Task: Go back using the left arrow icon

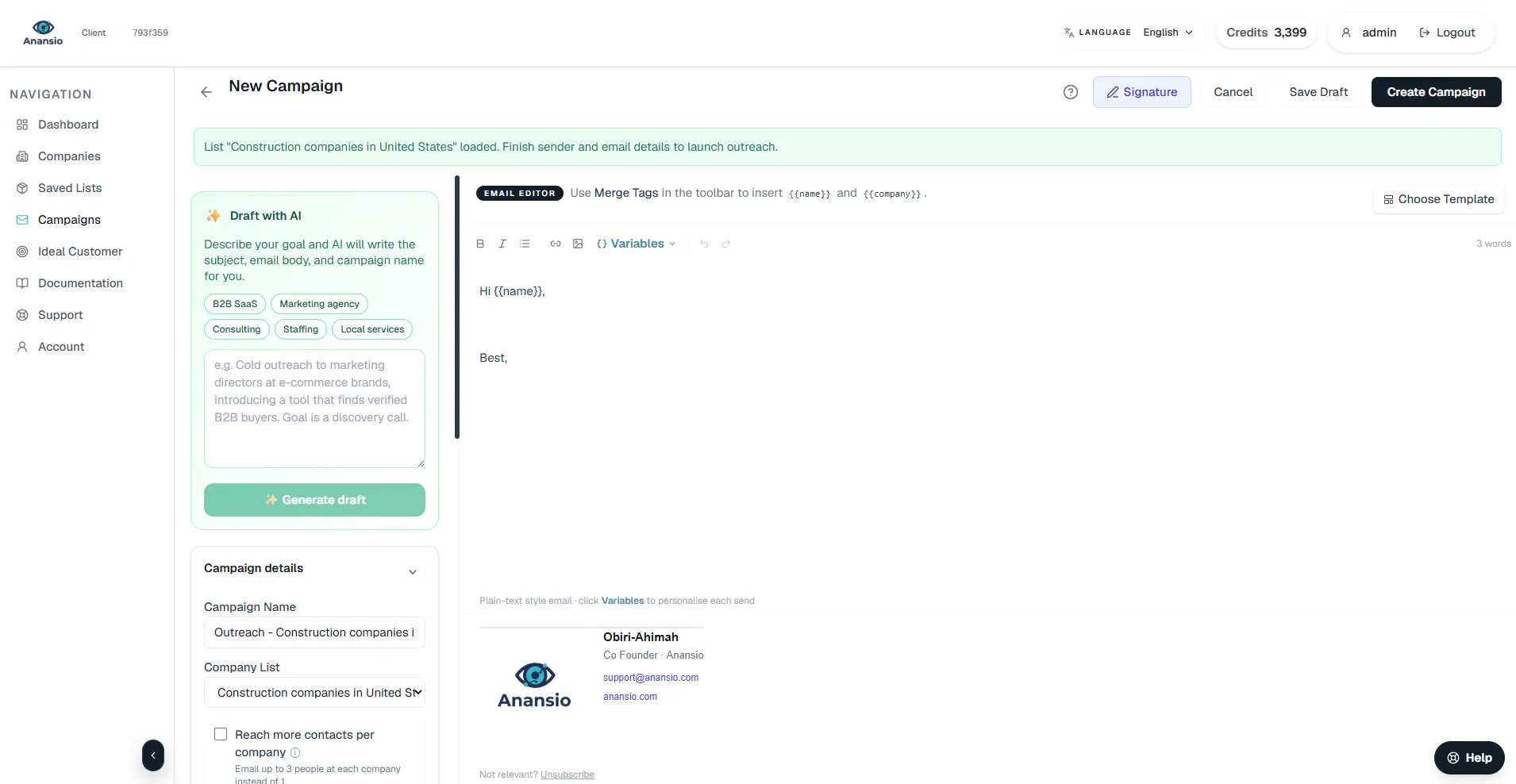Action: (206, 92)
